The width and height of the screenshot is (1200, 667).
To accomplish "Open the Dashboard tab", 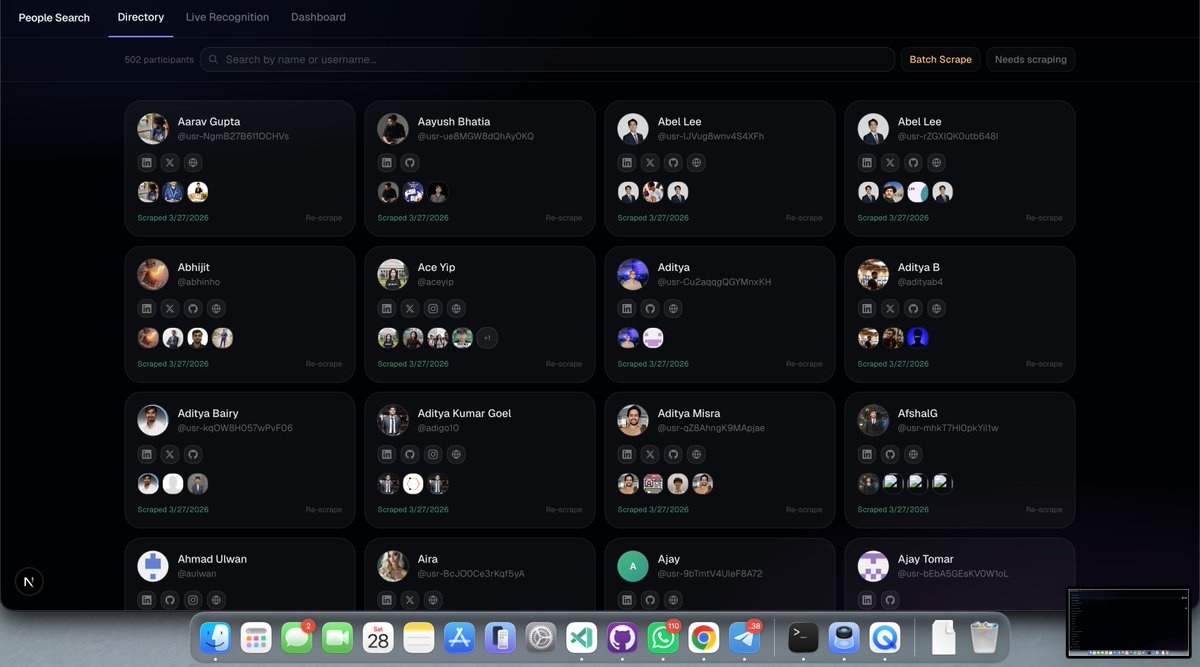I will 318,17.
